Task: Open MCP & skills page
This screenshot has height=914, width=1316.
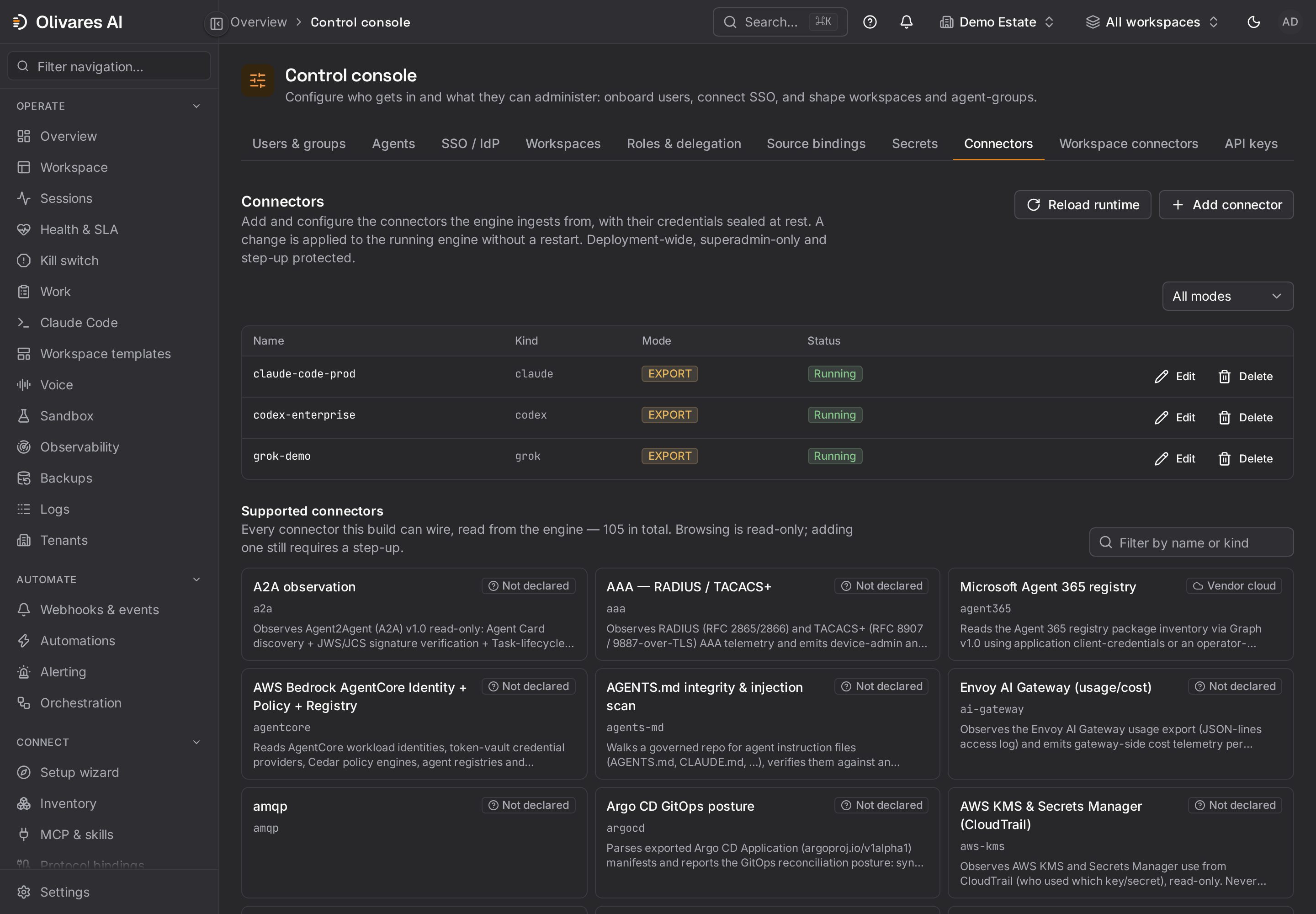Action: pos(109,834)
